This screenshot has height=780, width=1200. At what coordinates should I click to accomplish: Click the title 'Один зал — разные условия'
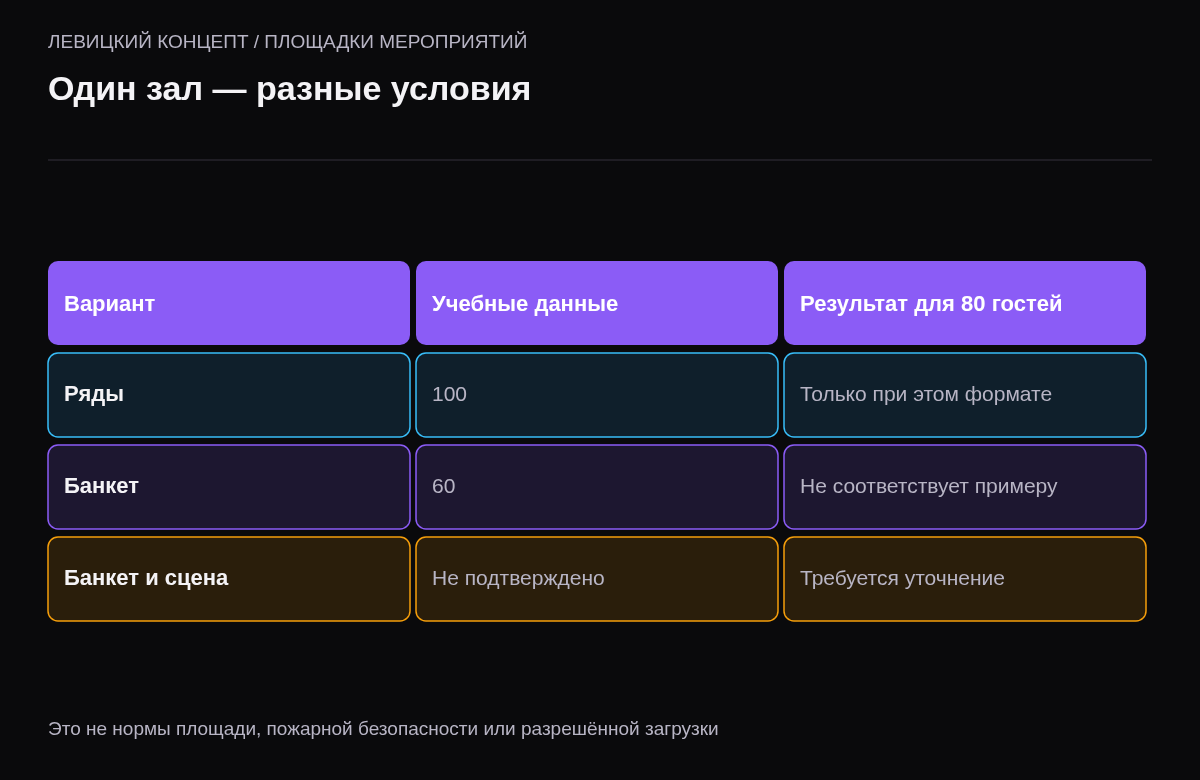pyautogui.click(x=289, y=89)
